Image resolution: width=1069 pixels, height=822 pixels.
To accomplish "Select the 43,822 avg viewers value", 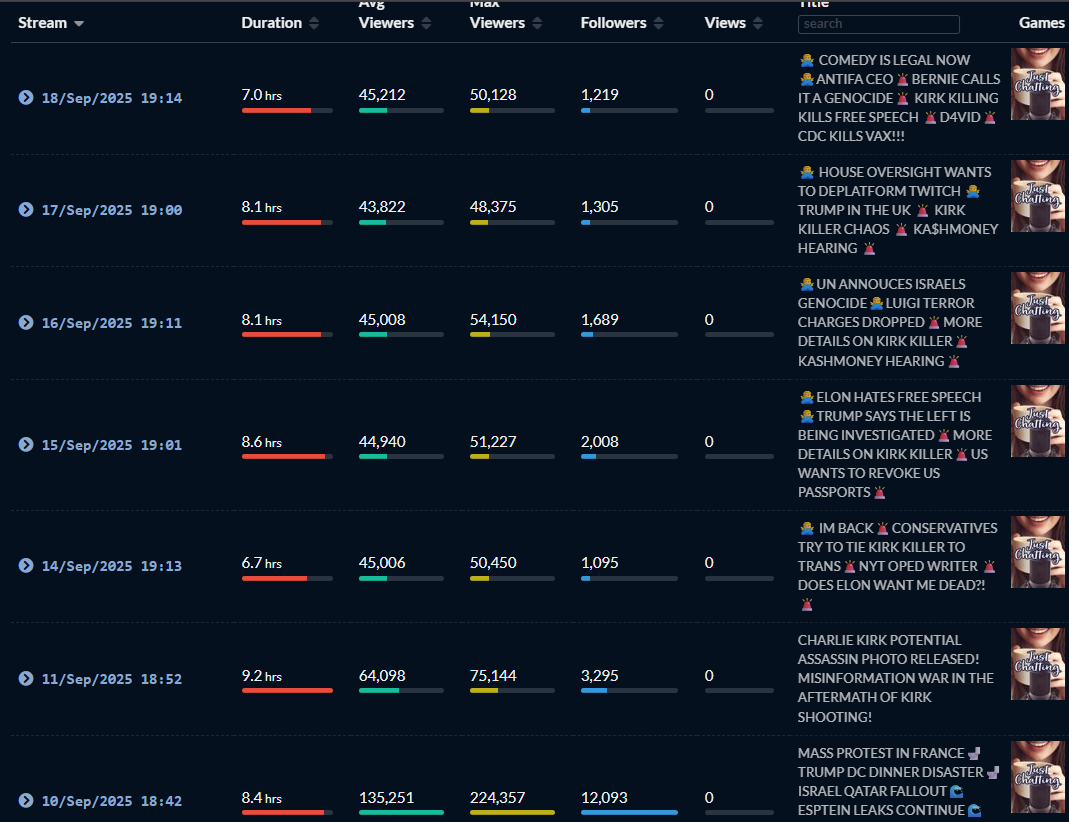I will point(382,207).
